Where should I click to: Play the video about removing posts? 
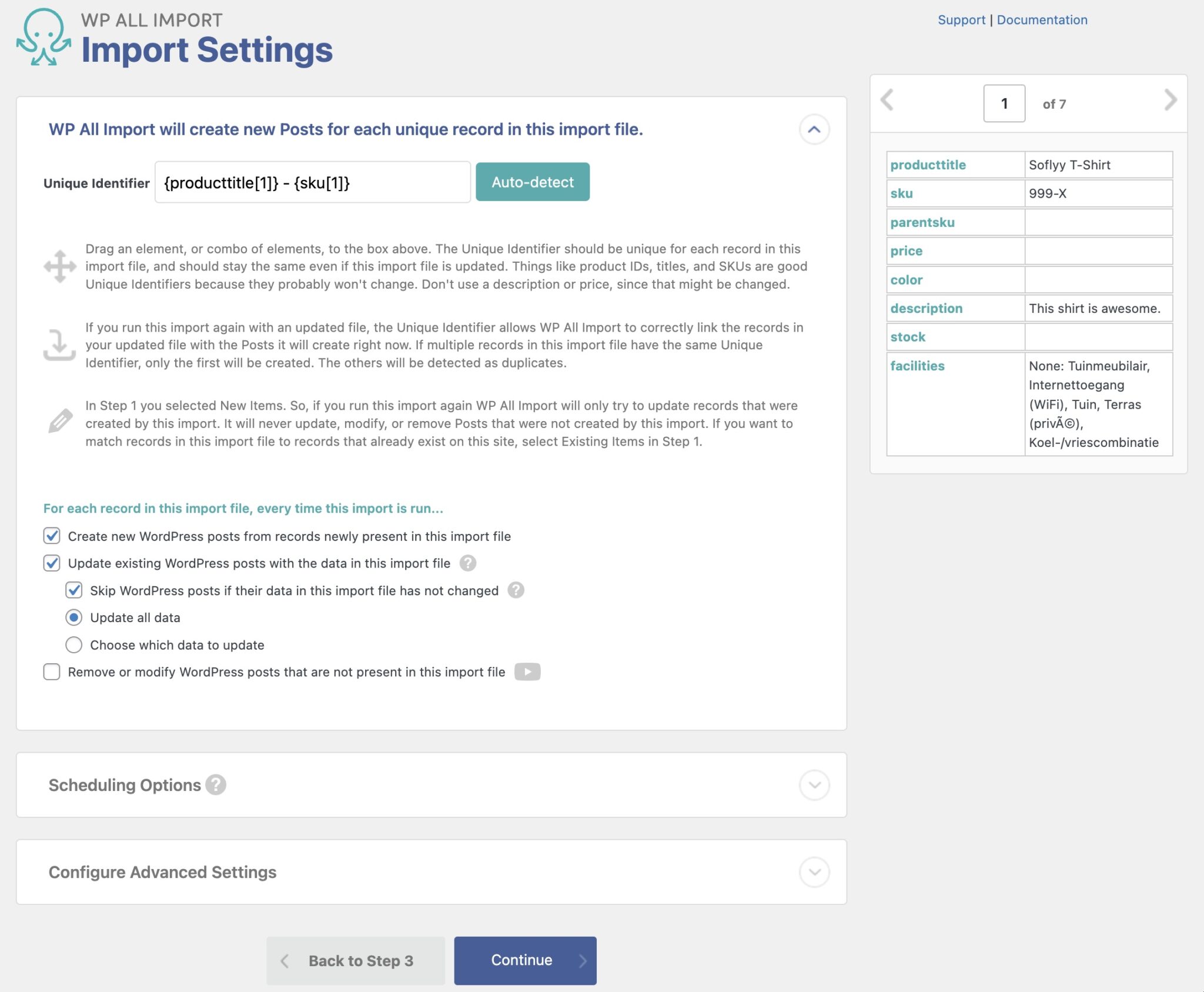coord(527,672)
